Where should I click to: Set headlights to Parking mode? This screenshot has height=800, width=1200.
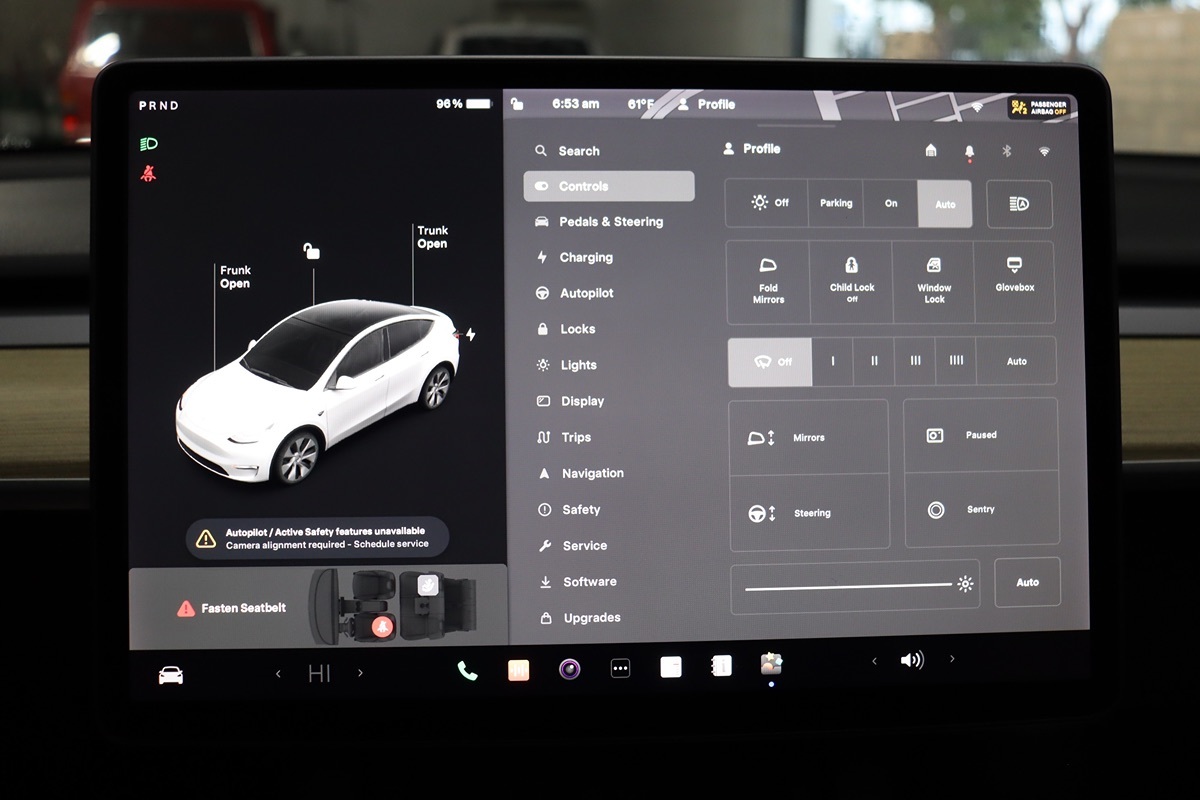[836, 203]
